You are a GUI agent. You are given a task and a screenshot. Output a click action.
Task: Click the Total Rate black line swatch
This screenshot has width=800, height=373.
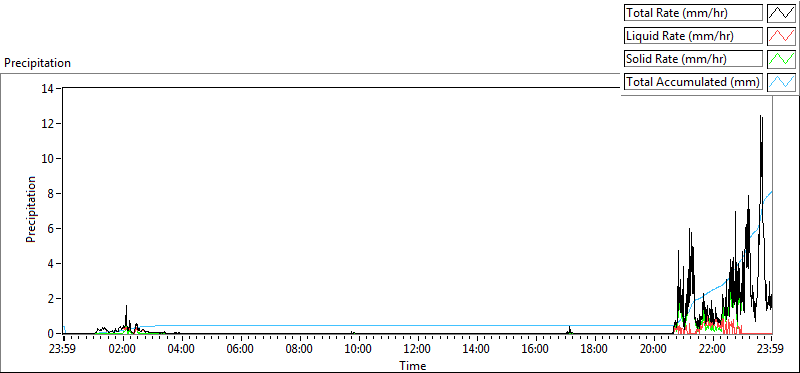(782, 13)
